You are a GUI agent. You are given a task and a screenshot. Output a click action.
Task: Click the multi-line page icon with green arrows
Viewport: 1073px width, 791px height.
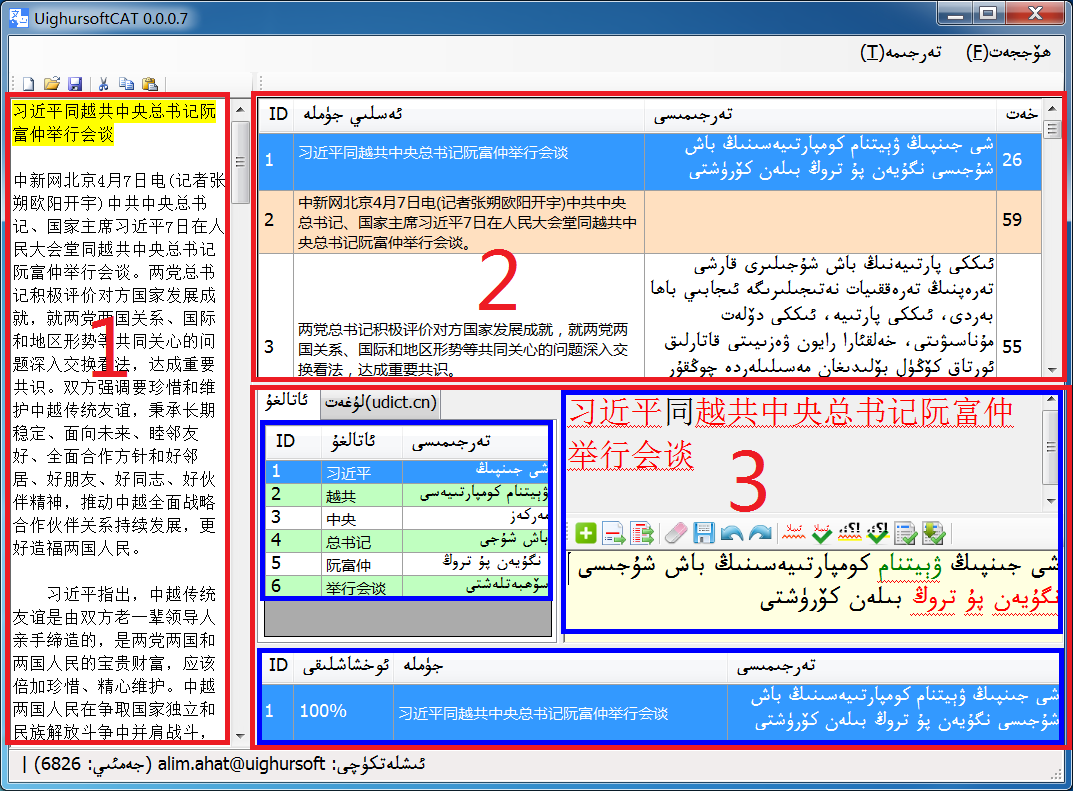[x=642, y=532]
